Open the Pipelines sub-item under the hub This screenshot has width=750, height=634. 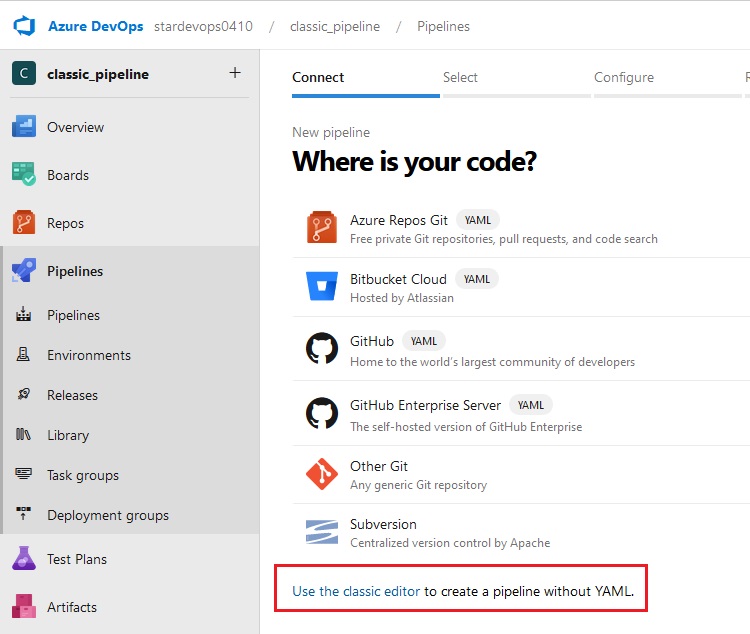[x=74, y=315]
